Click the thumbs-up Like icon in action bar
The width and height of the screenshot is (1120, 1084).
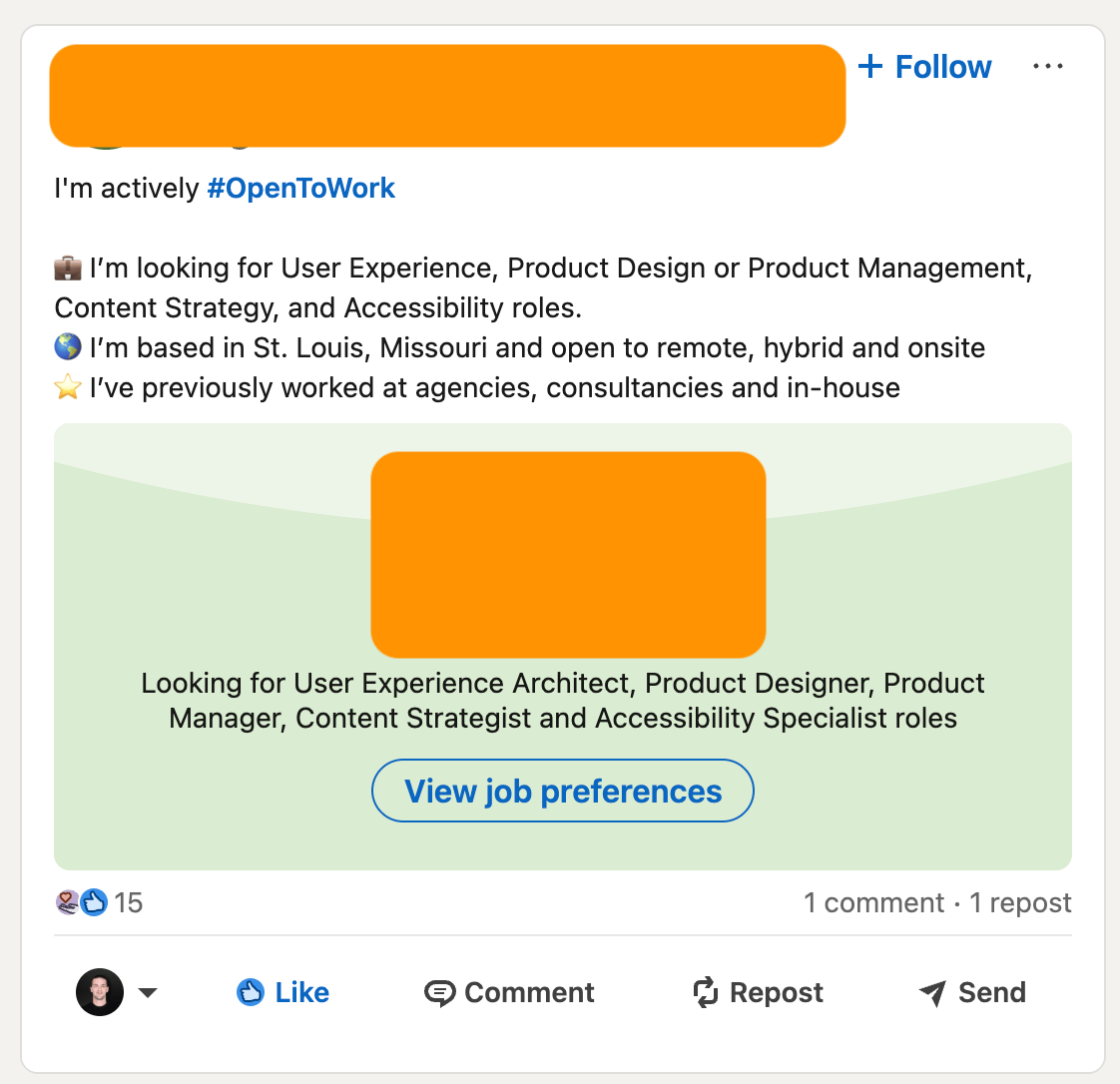point(250,992)
